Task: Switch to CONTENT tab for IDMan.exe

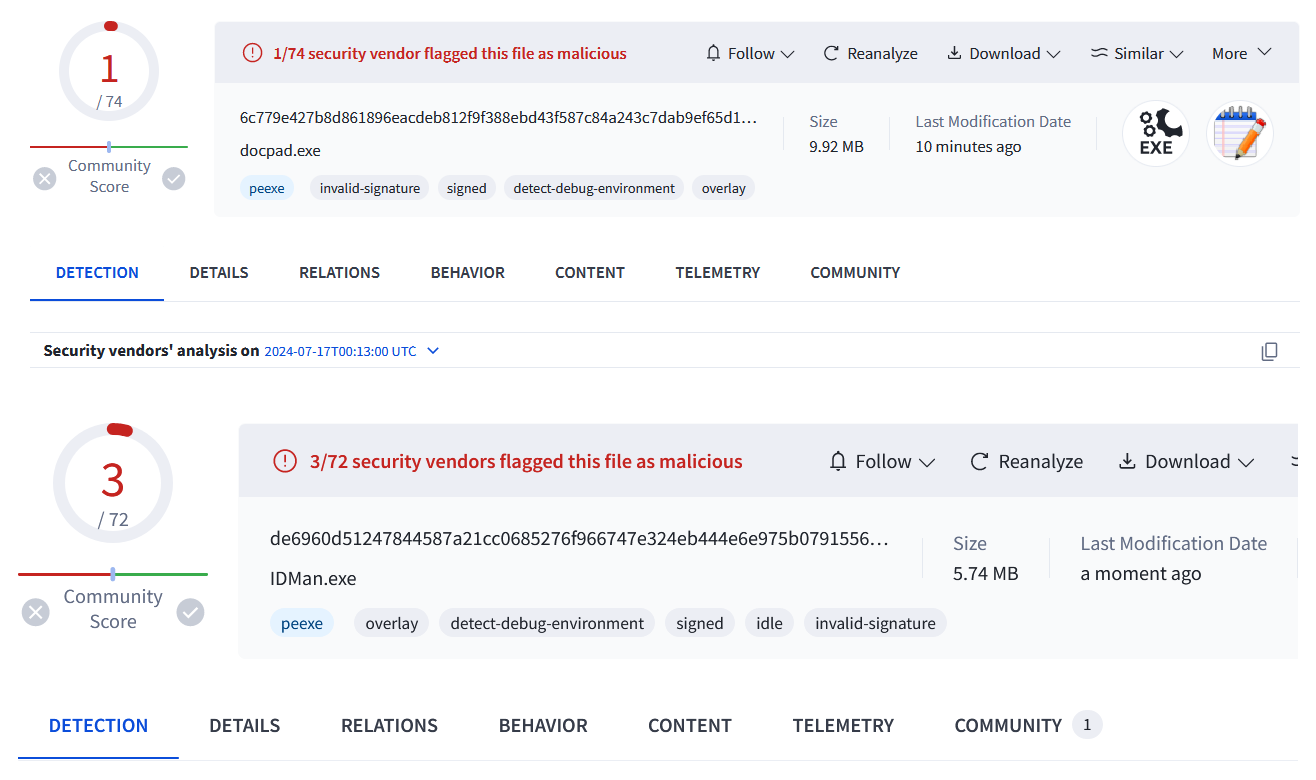Action: coord(690,726)
